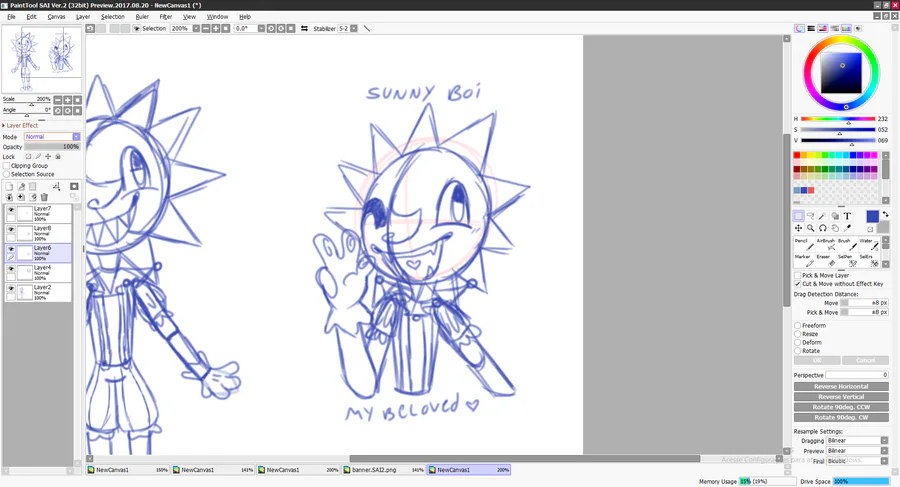Choose the AirBrush tool
Image resolution: width=900 pixels, height=487 pixels.
click(x=825, y=244)
